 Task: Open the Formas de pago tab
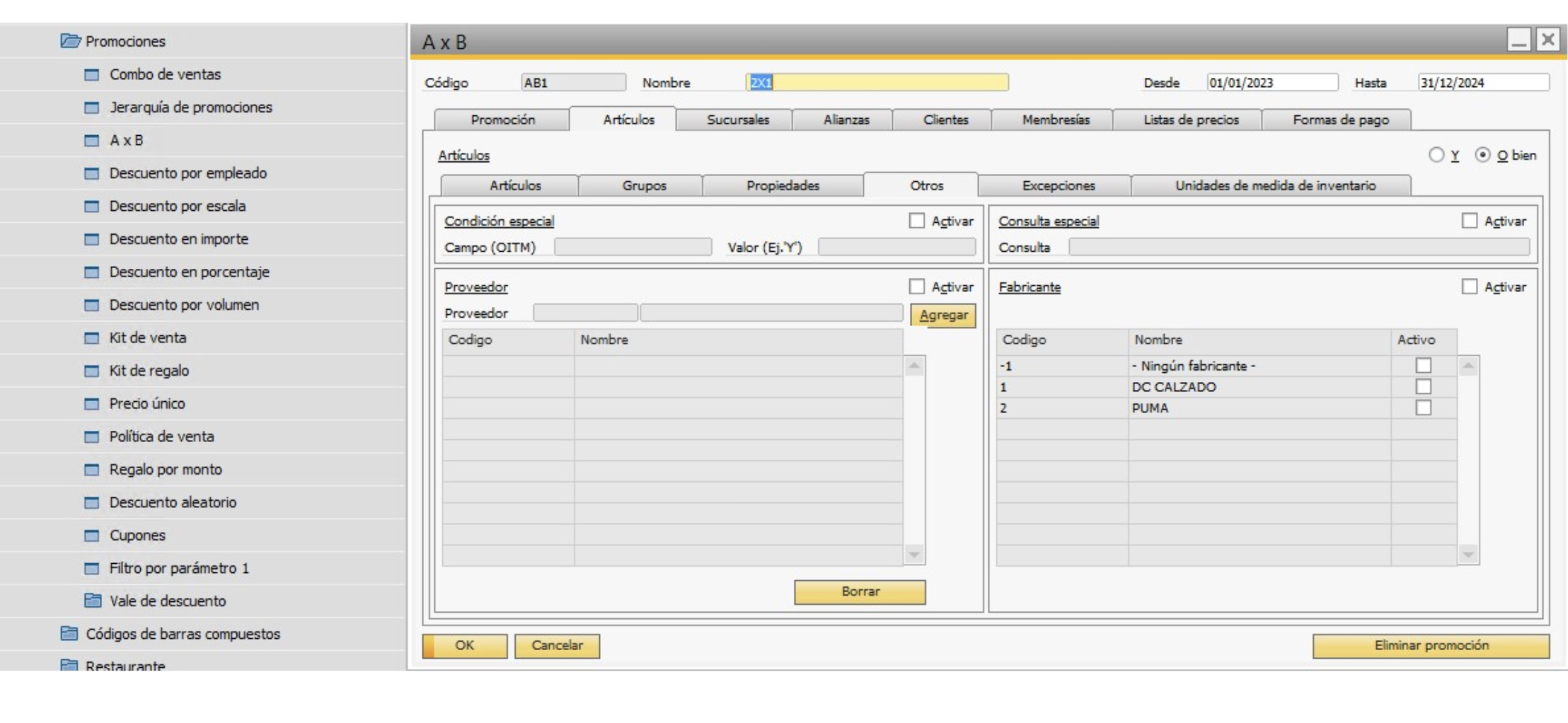coord(1340,120)
